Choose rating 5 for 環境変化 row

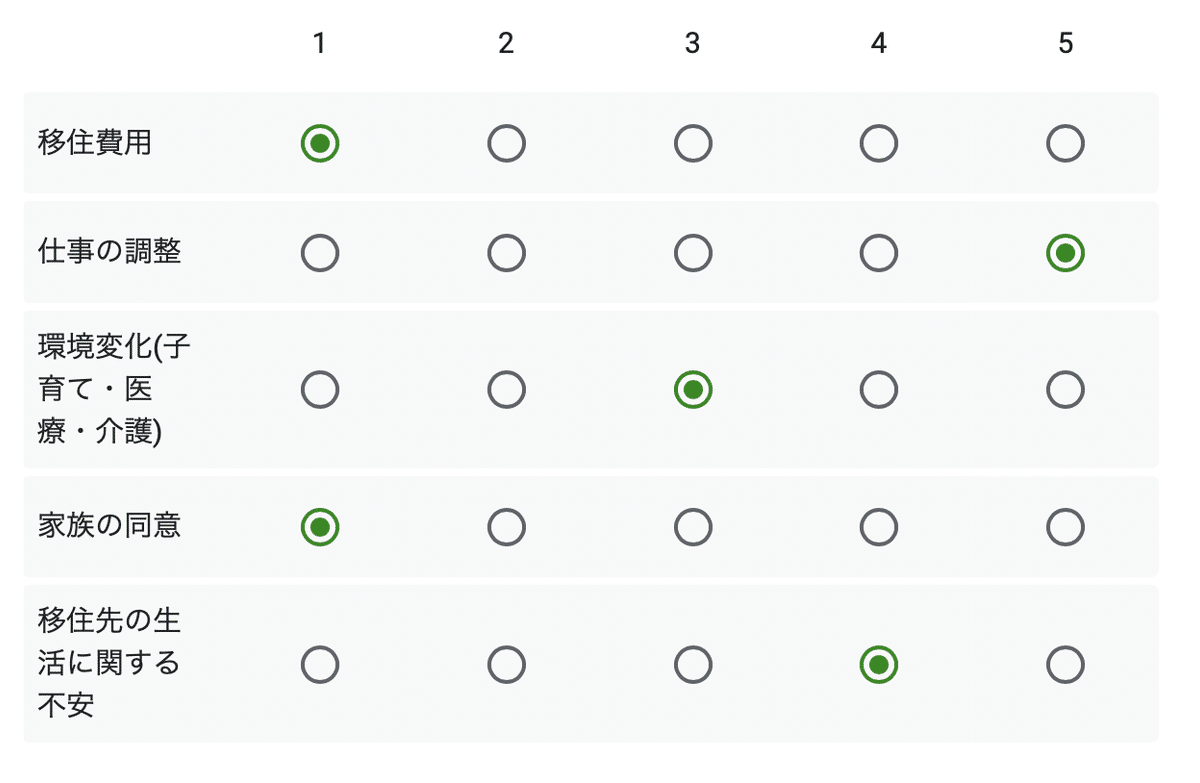click(x=1065, y=389)
